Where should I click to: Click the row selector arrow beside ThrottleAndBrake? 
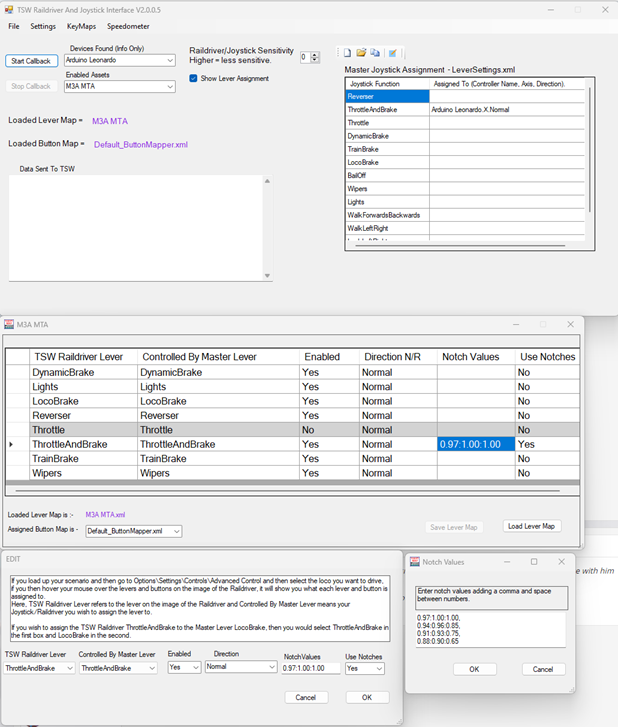(11, 444)
